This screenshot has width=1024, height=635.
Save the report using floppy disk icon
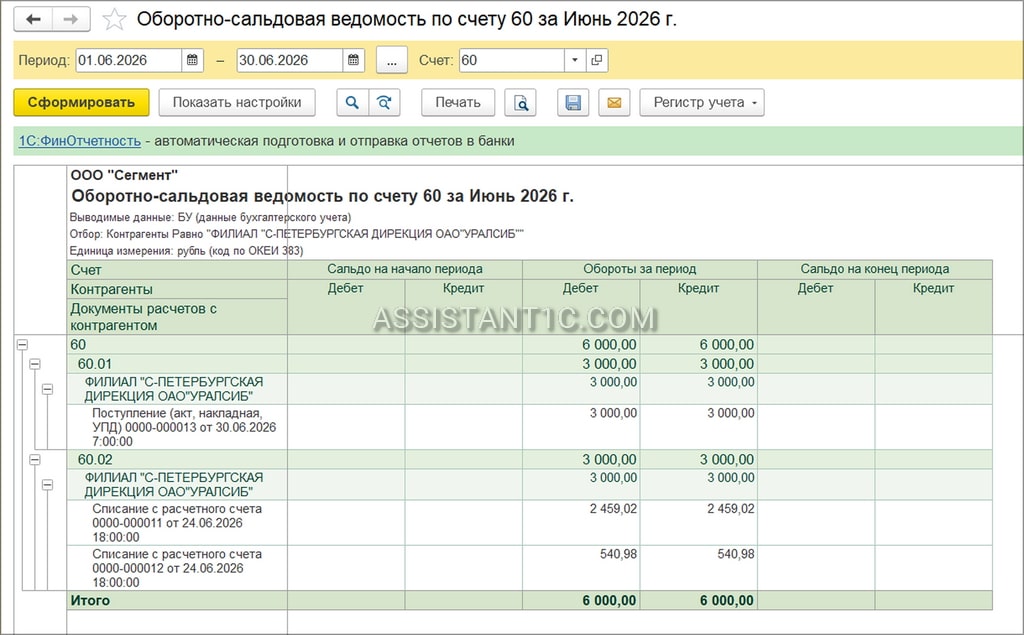pyautogui.click(x=573, y=103)
